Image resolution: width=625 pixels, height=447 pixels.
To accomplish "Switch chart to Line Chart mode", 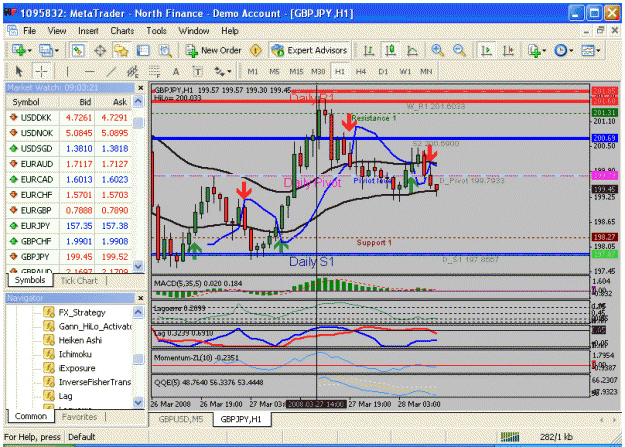I will pyautogui.click(x=412, y=51).
